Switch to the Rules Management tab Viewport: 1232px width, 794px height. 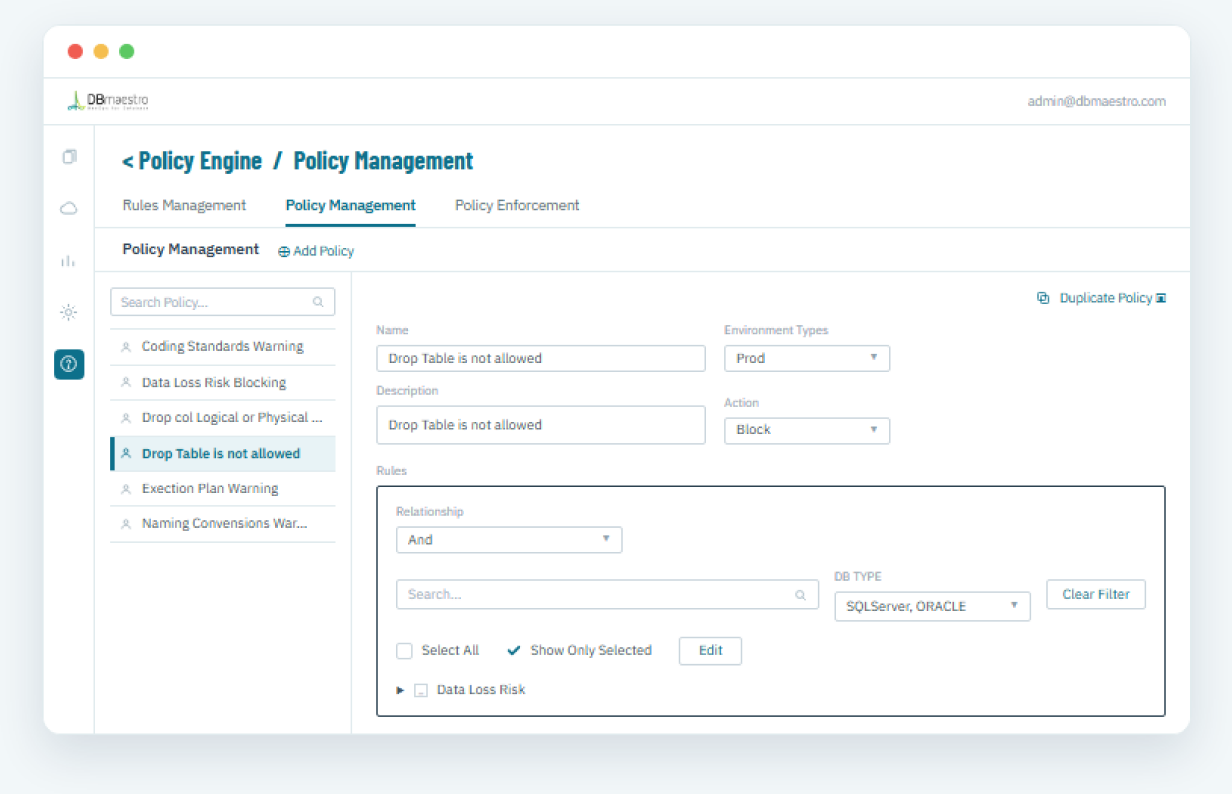pyautogui.click(x=184, y=205)
